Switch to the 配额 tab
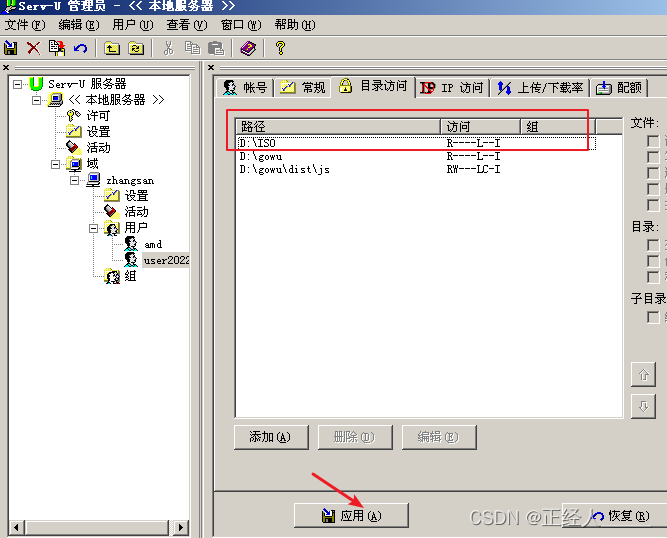The height and width of the screenshot is (538, 667). coord(619,88)
